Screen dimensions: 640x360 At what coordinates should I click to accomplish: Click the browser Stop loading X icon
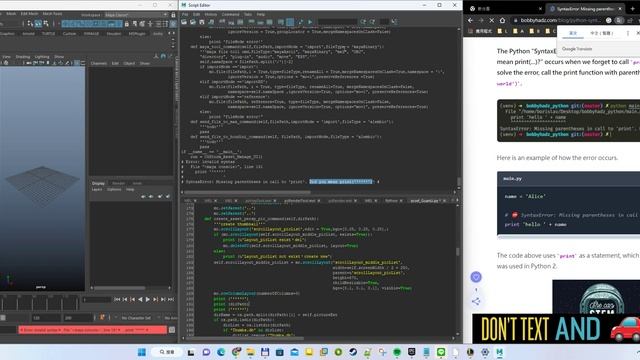tap(491, 20)
